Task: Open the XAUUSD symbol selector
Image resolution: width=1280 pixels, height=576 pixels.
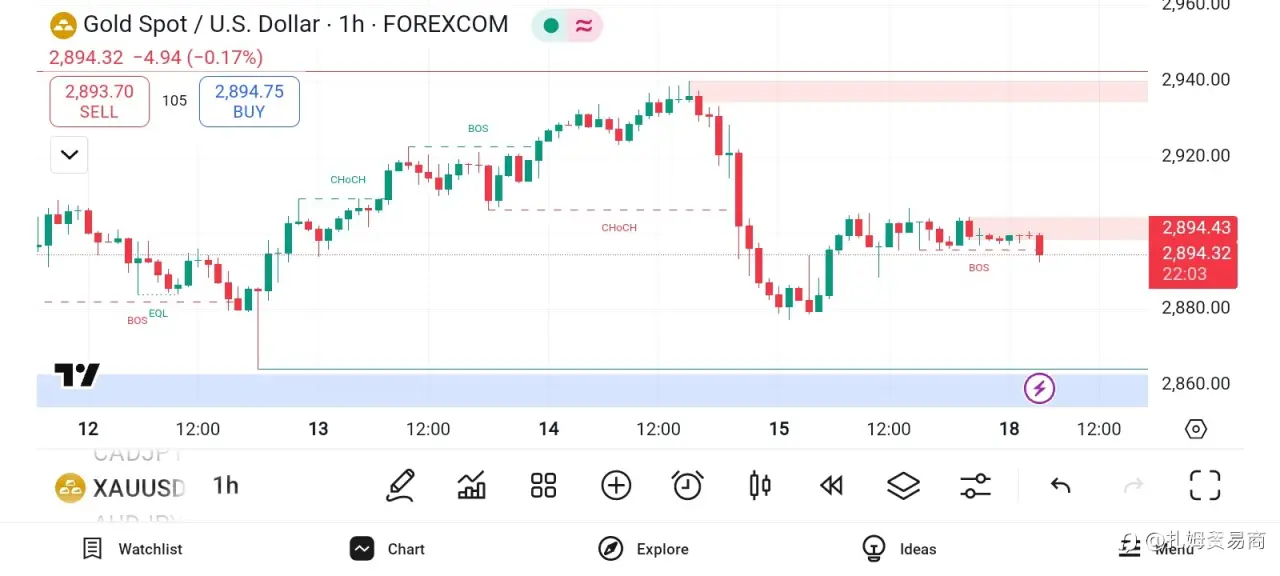Action: pyautogui.click(x=121, y=488)
